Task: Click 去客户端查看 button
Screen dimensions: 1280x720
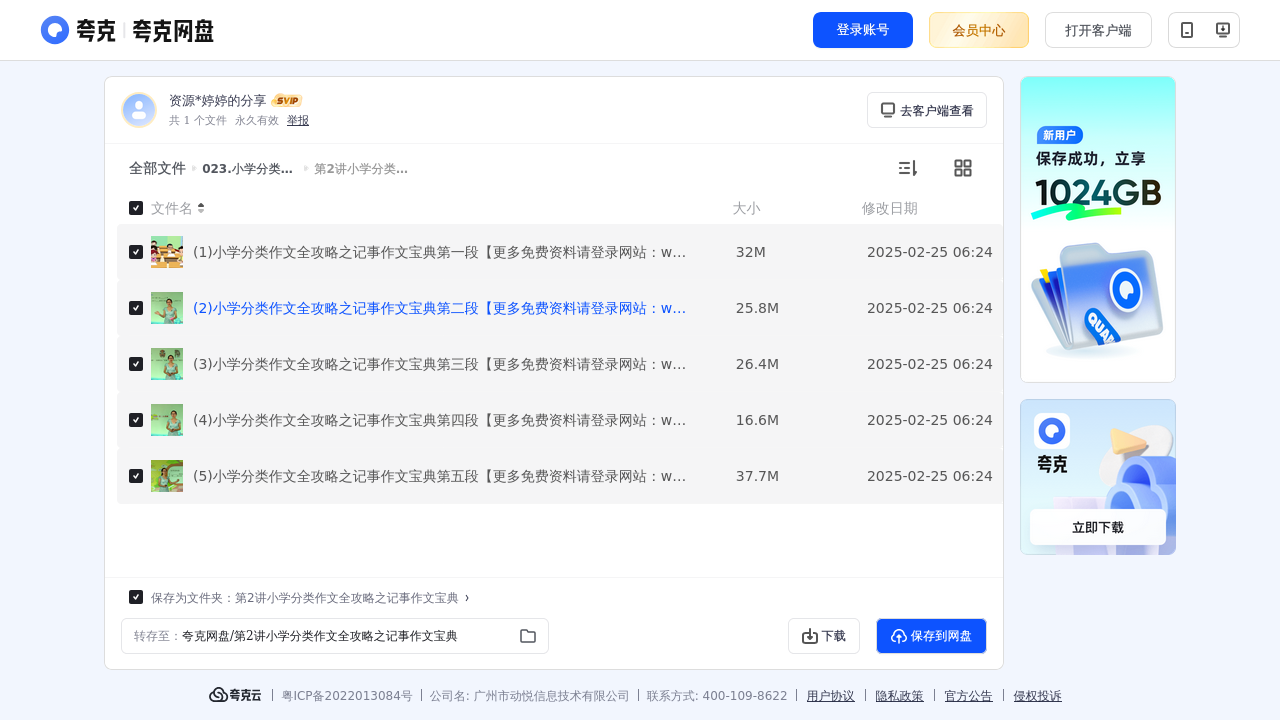Action: [927, 110]
